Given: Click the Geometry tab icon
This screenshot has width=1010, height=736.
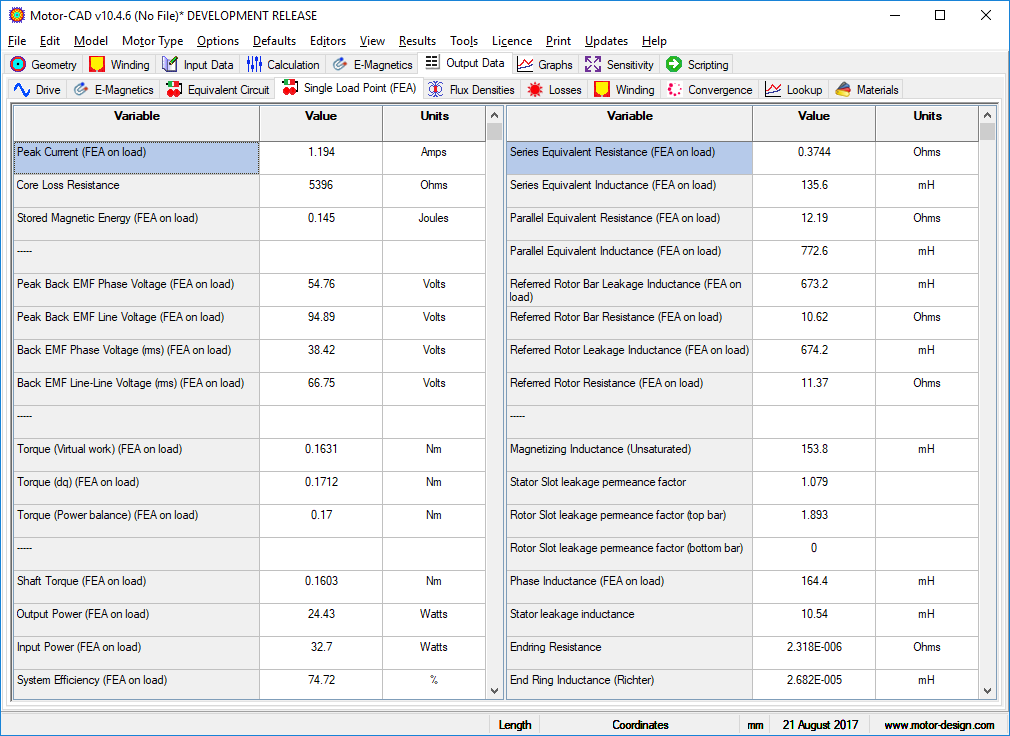Looking at the screenshot, I should [18, 64].
